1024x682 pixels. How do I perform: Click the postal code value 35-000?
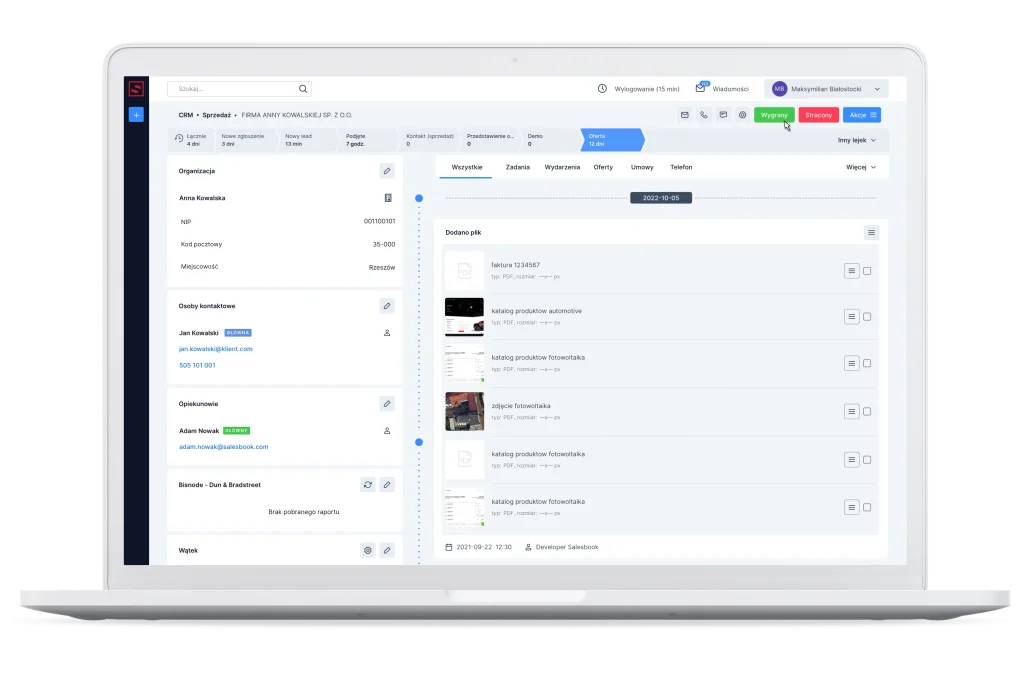click(x=384, y=244)
